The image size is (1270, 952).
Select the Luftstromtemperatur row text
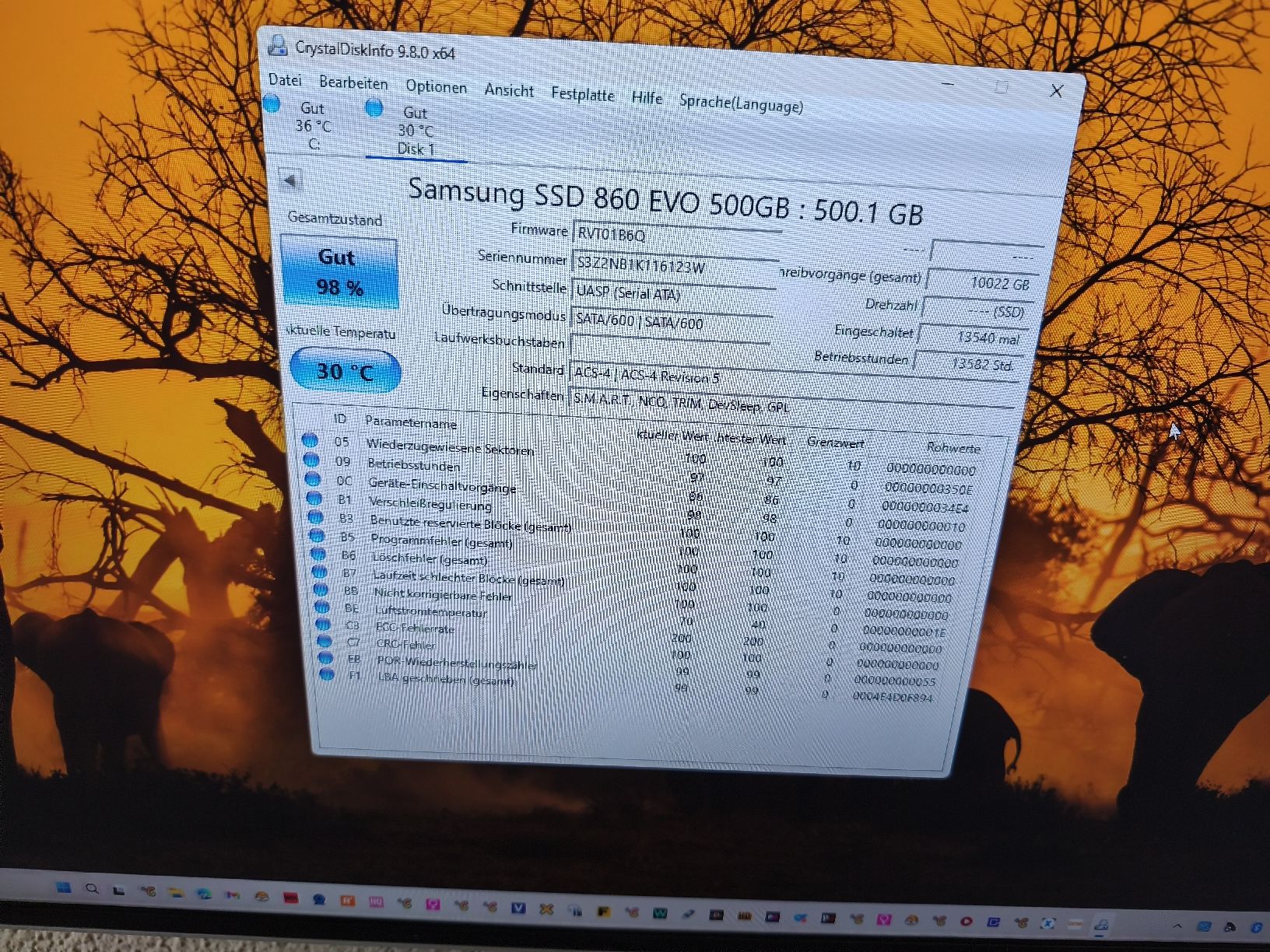click(431, 611)
